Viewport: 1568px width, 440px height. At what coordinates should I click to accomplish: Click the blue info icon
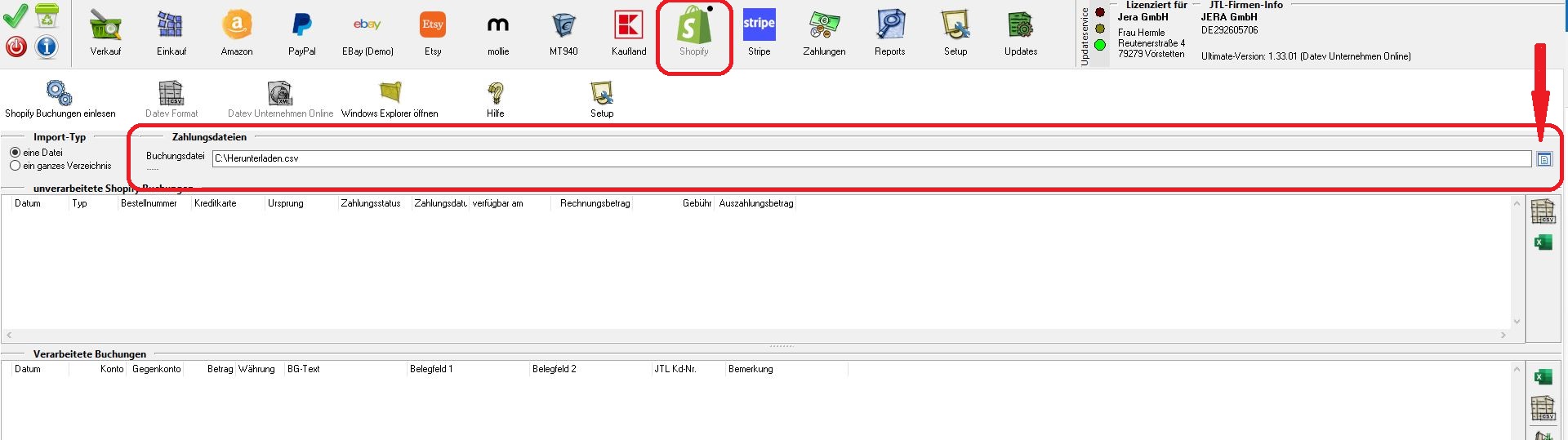pos(47,47)
